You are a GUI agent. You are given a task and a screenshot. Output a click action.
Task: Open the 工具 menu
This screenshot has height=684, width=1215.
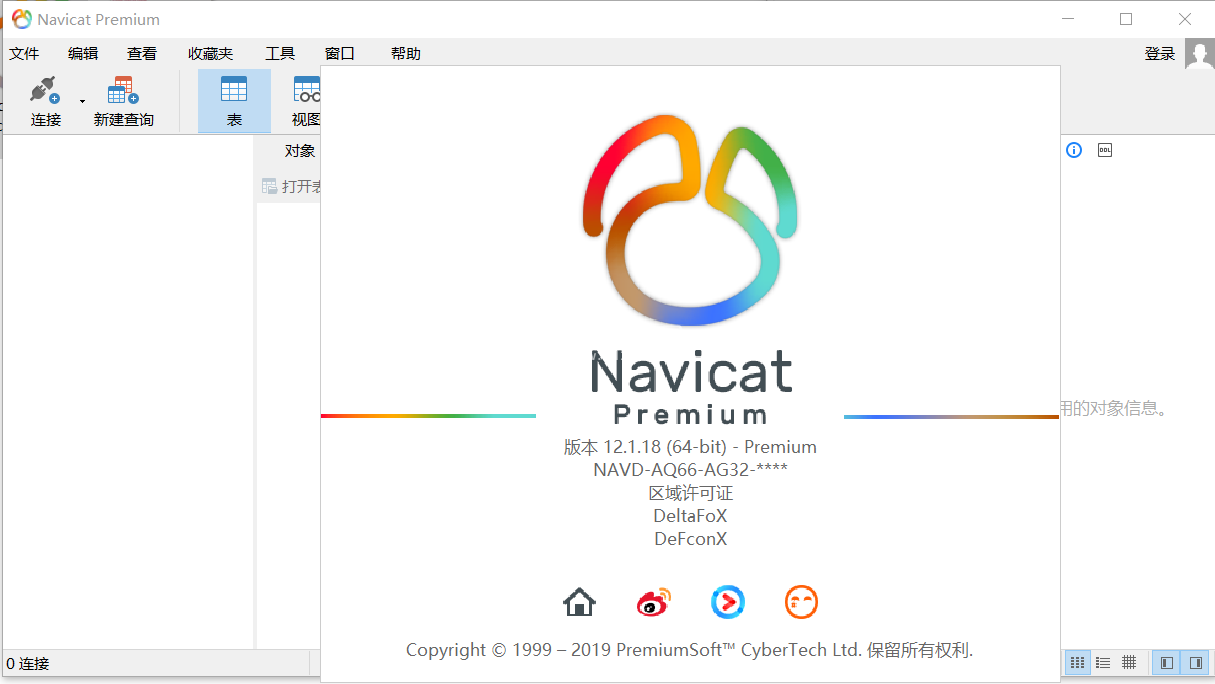coord(280,54)
